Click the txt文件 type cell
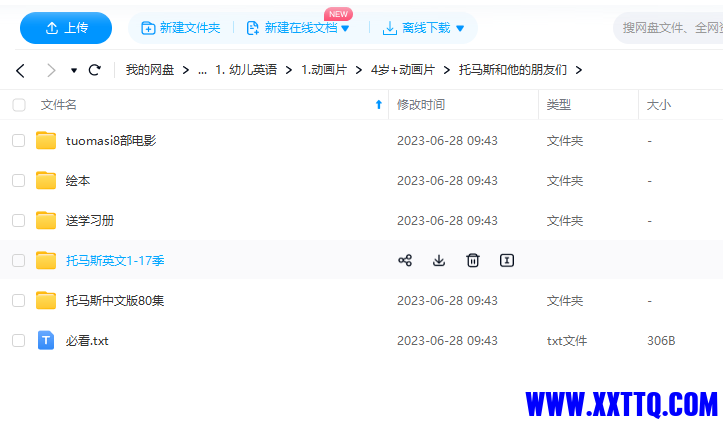Viewport: 723px width, 424px height. point(567,341)
